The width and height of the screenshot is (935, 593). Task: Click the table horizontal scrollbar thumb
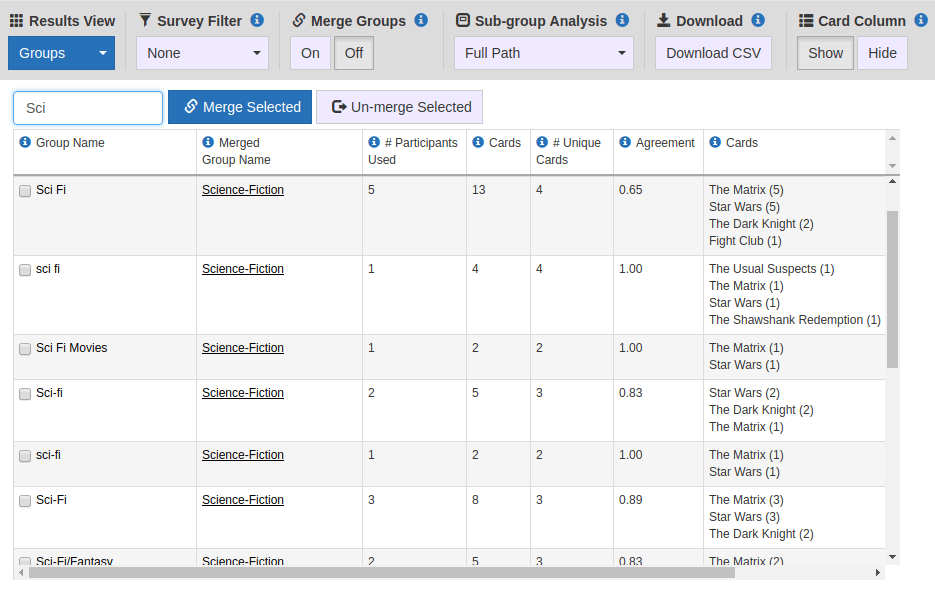tap(382, 573)
